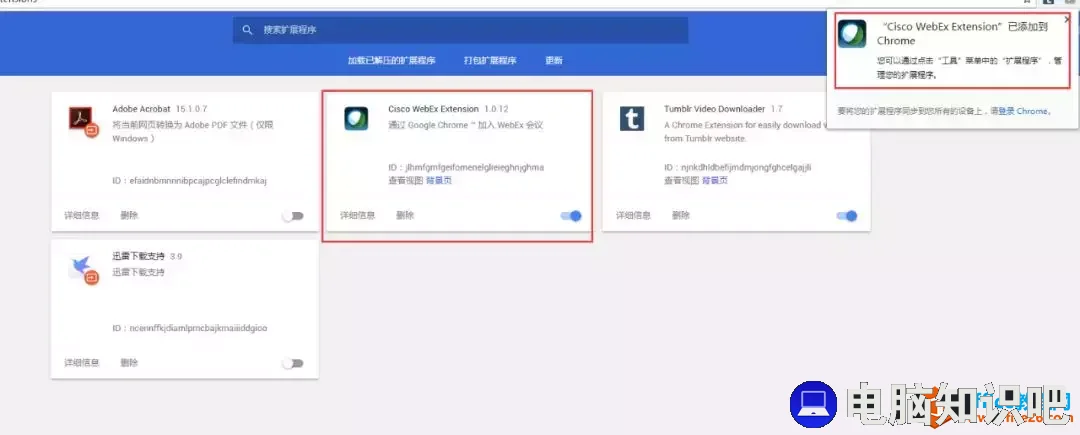Click the Tumblr Video Downloader title
Image resolution: width=1080 pixels, height=435 pixels.
tap(714, 109)
